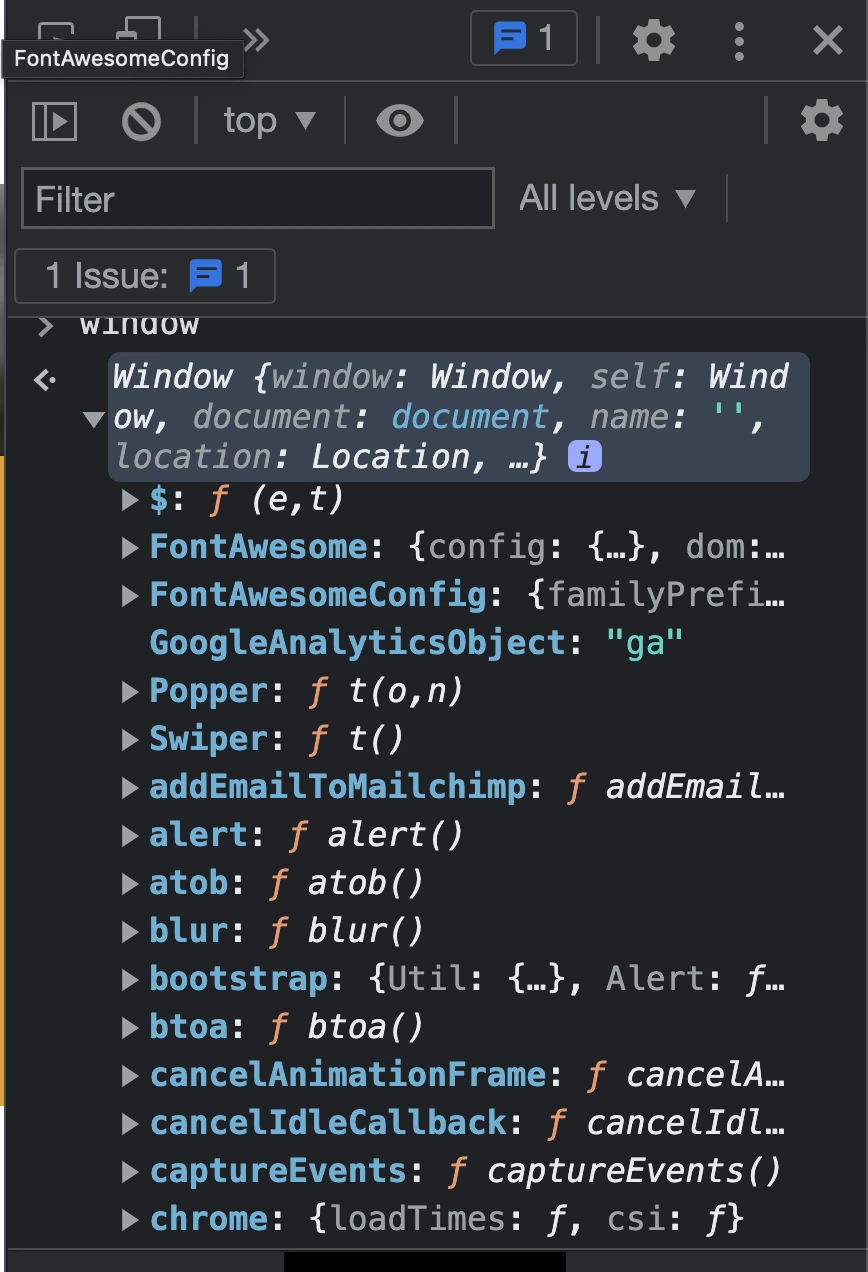Select GoogleAnalyticsObject "ga" row
Screen dimensions: 868x1272
pyautogui.click(x=416, y=643)
